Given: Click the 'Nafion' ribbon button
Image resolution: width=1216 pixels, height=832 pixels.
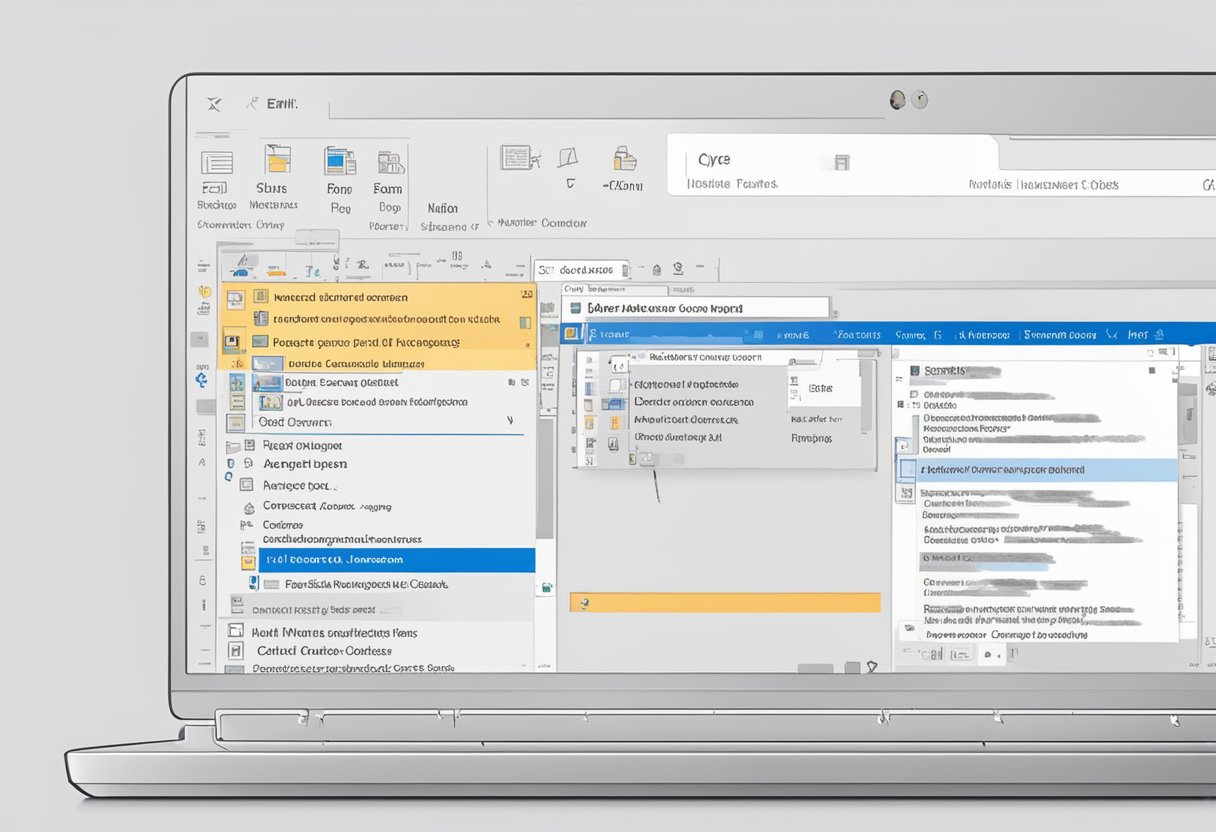Looking at the screenshot, I should tap(442, 208).
